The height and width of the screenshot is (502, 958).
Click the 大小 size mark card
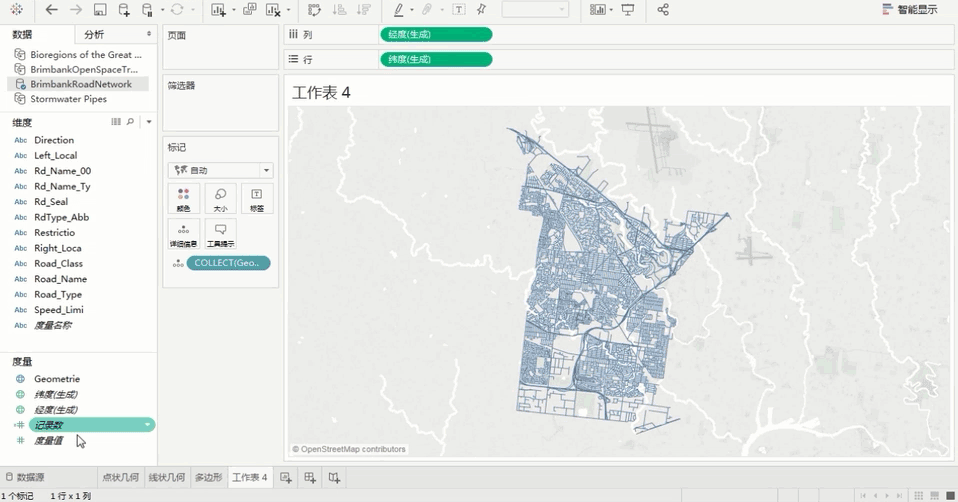[220, 198]
